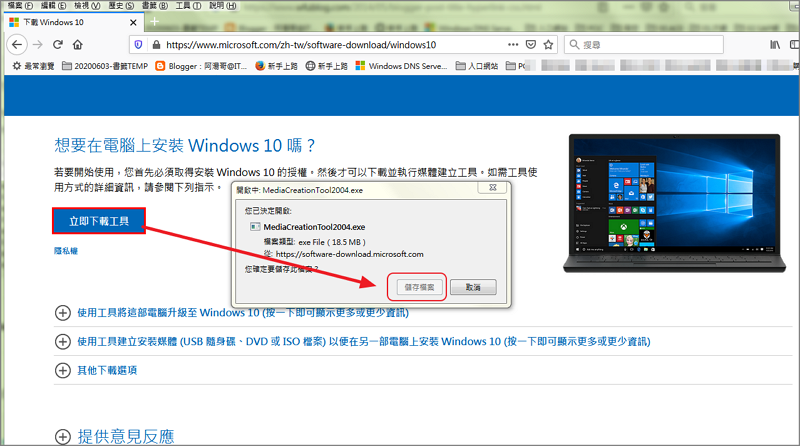Open the 工具 menu

click(x=188, y=6)
